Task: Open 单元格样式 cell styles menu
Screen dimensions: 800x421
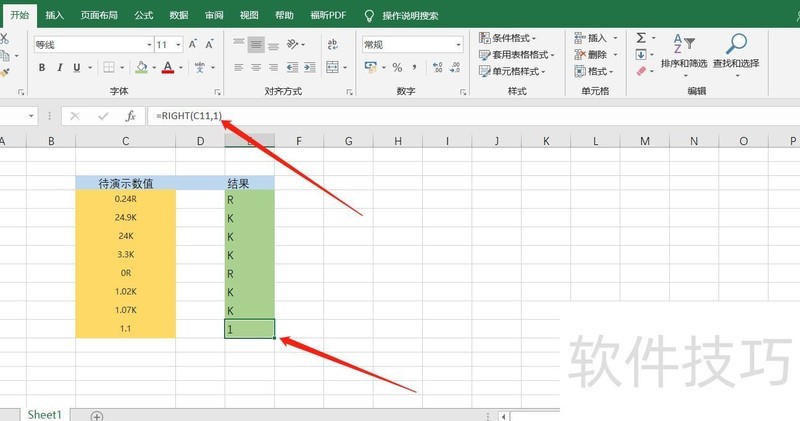Action: 512,71
